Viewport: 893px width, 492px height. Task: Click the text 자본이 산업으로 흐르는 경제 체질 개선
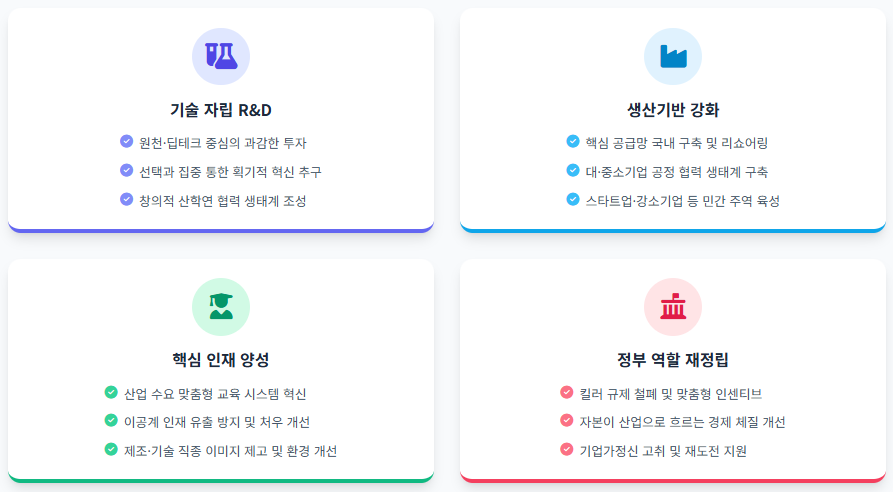[682, 422]
